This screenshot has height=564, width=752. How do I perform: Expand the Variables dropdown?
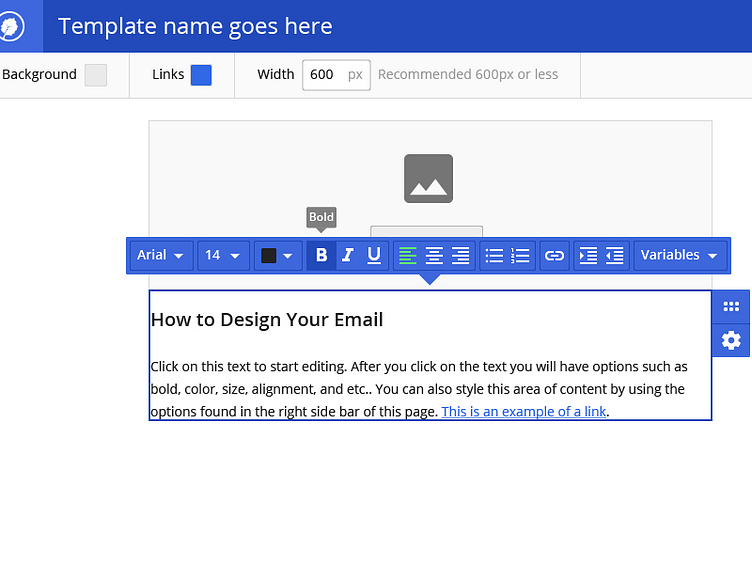coord(680,256)
